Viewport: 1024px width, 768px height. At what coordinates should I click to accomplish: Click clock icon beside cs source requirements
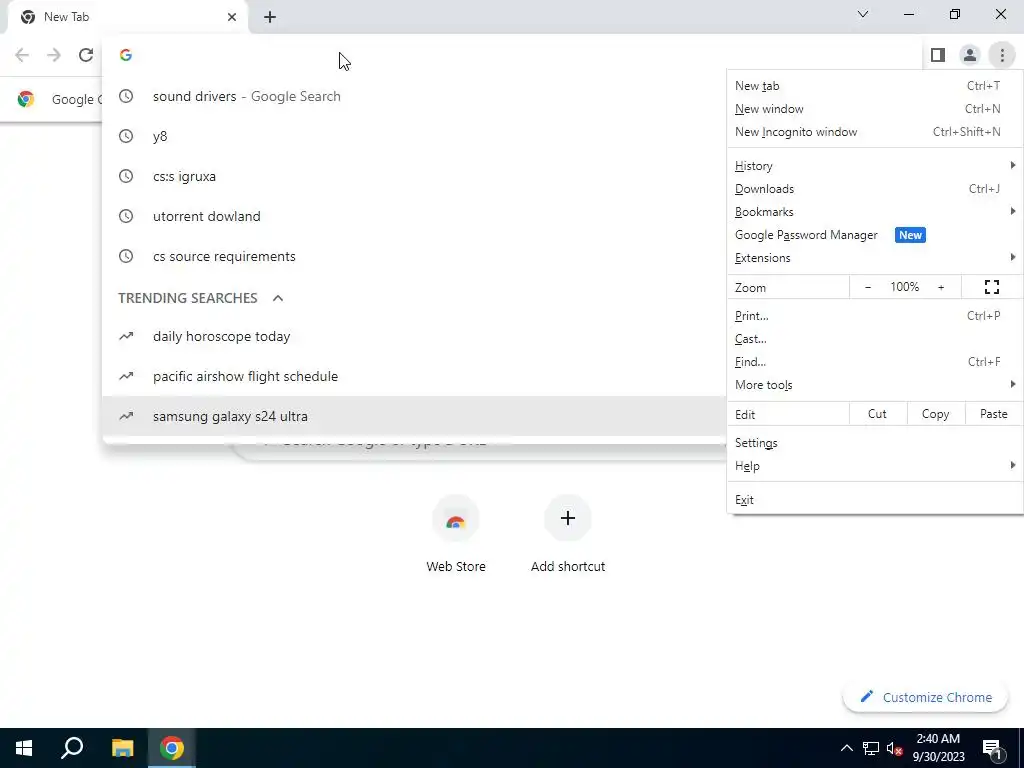click(126, 256)
